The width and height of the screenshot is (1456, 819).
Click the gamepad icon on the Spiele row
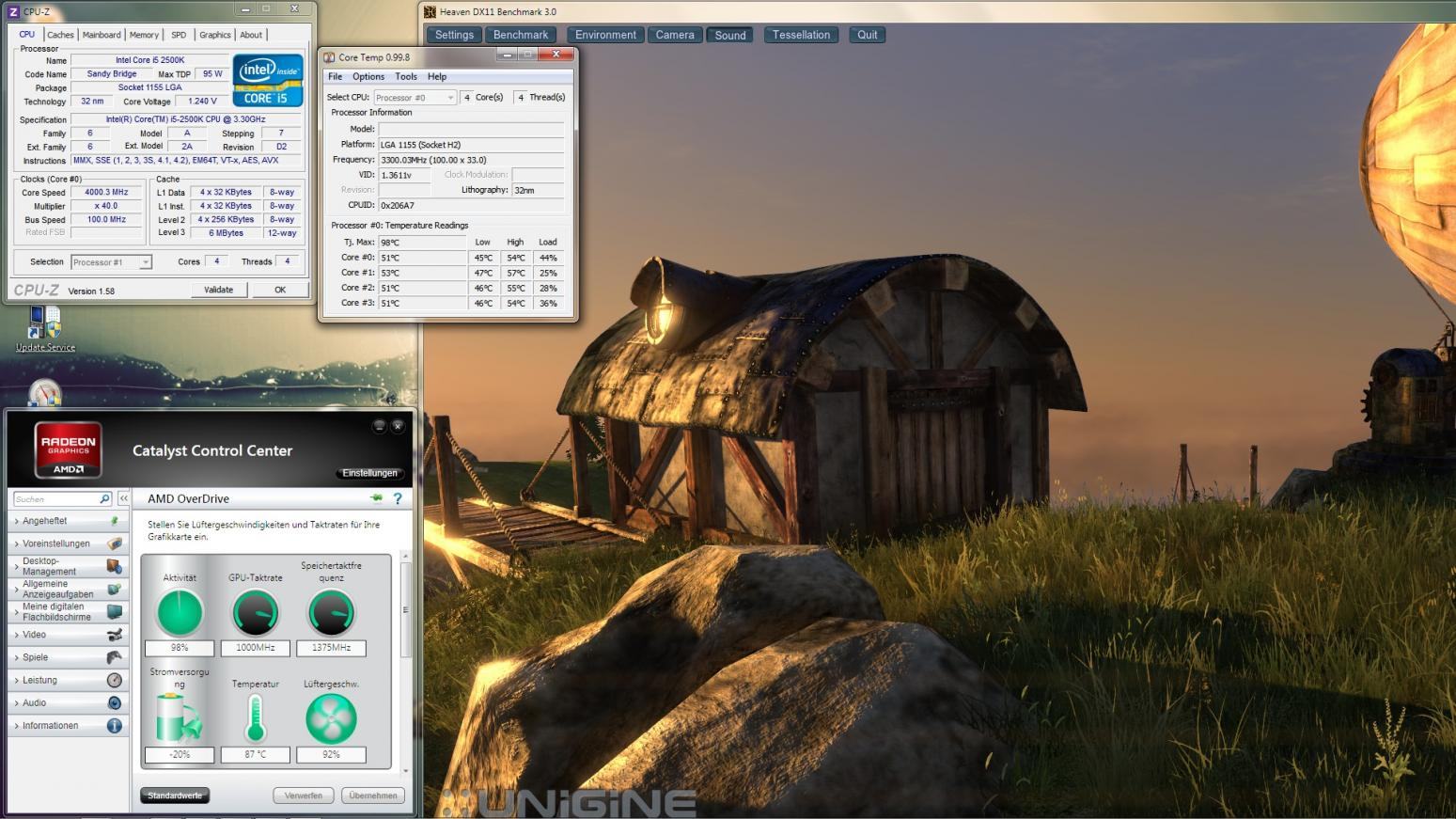point(115,657)
